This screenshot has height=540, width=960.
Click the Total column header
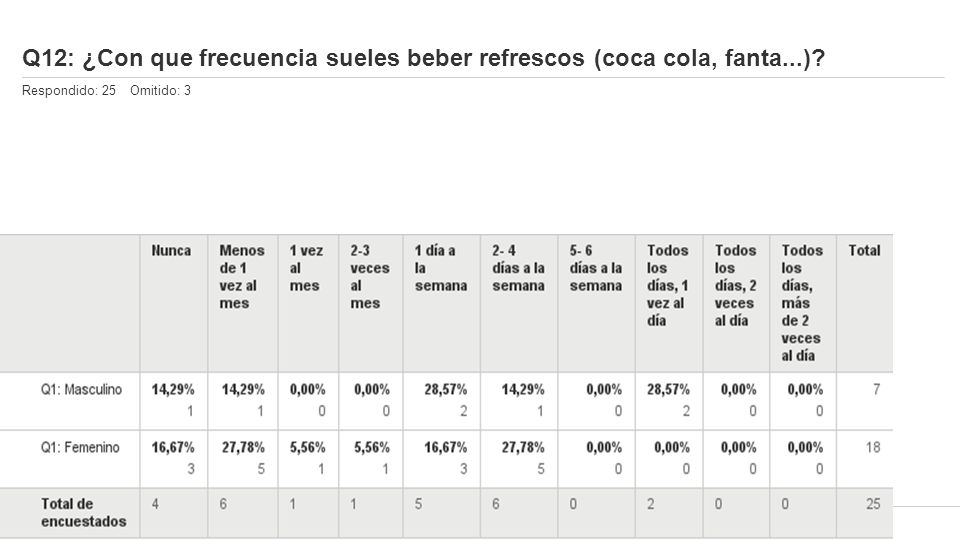(x=864, y=250)
